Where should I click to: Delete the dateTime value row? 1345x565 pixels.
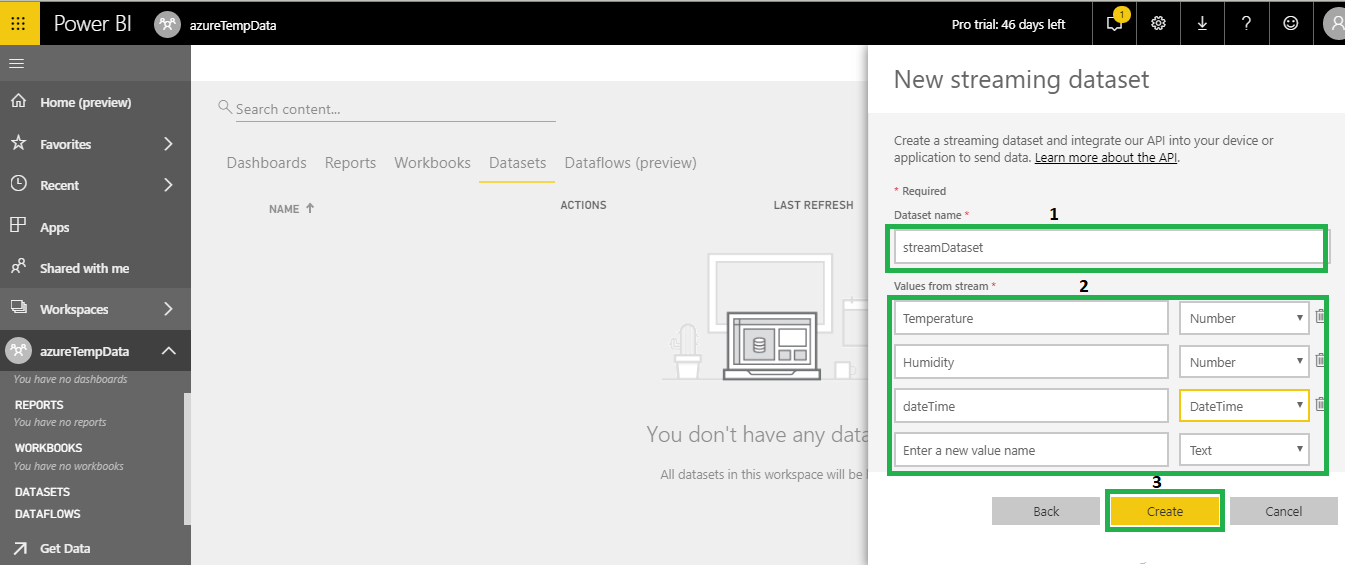1320,404
